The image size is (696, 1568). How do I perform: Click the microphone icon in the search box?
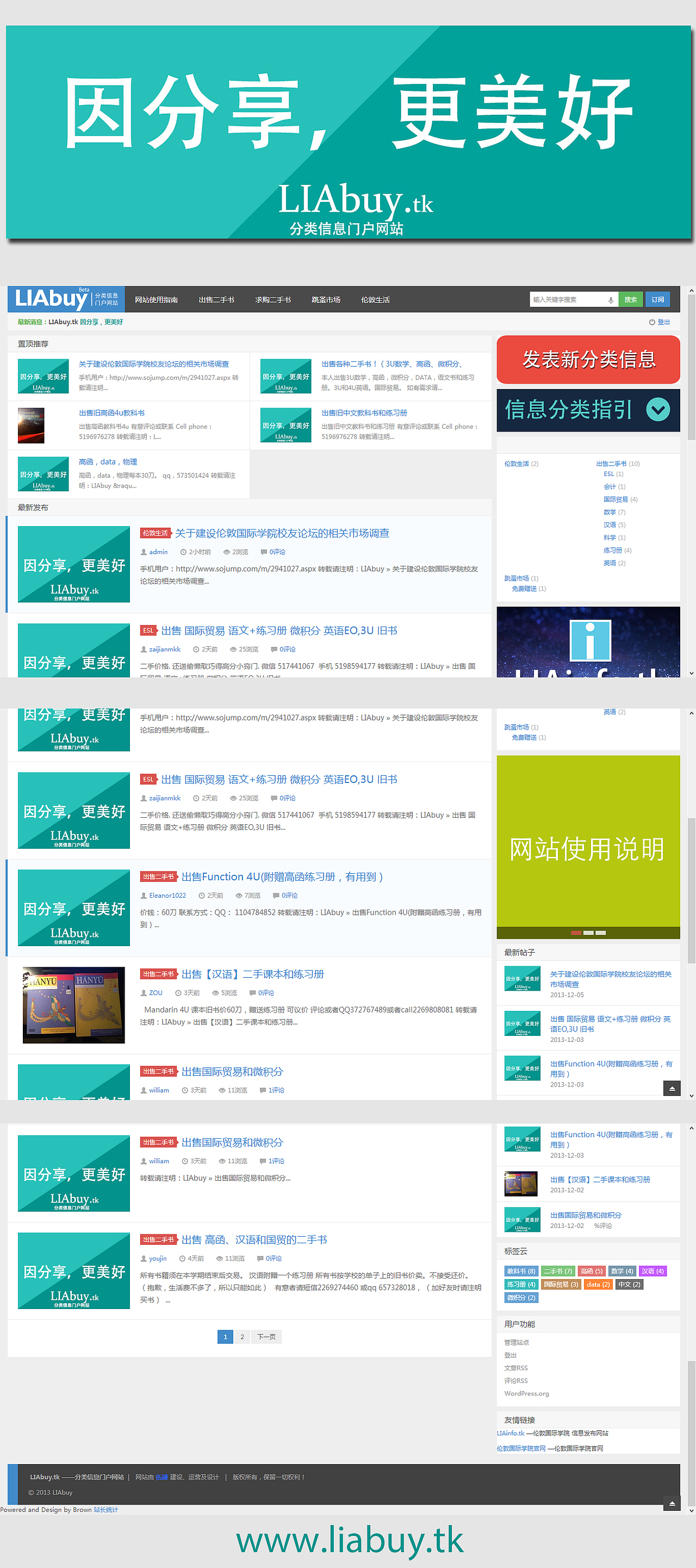click(x=610, y=300)
